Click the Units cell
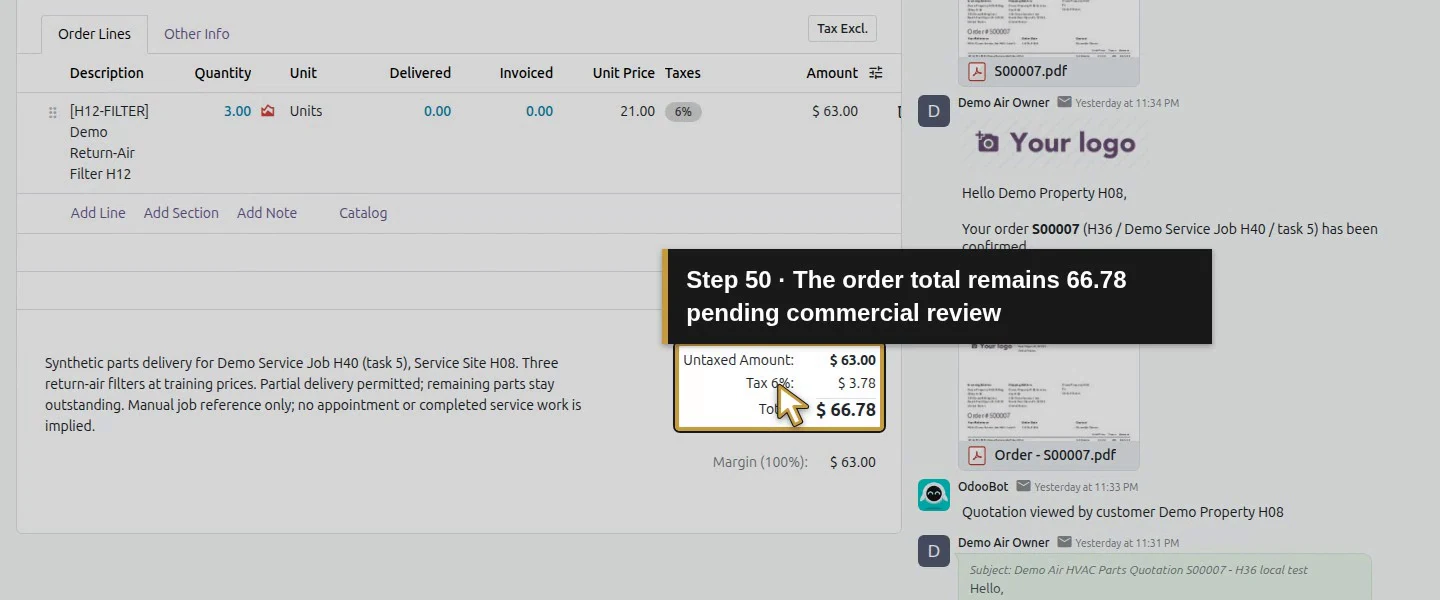This screenshot has height=600, width=1440. (306, 111)
